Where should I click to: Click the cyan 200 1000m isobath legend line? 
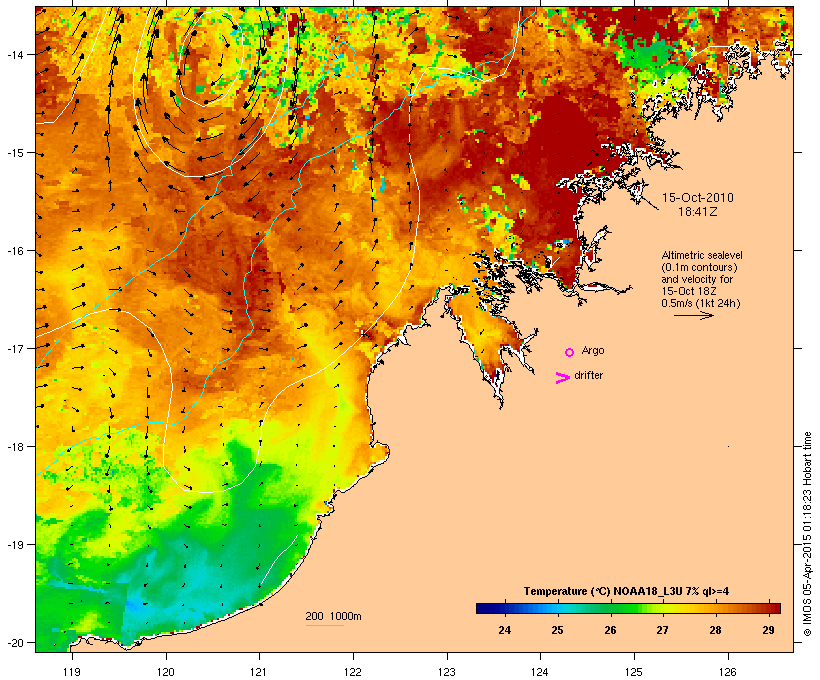click(x=324, y=625)
